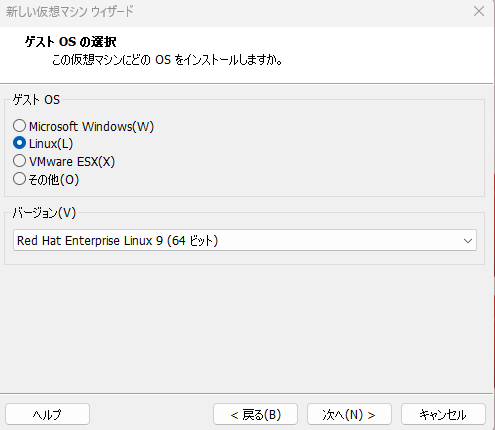The height and width of the screenshot is (430, 495).
Task: Close the wizard with the X icon
Action: [x=479, y=11]
